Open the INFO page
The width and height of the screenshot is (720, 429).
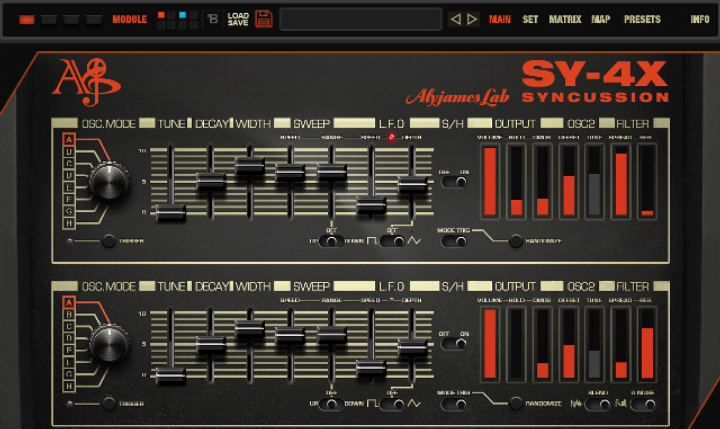(x=700, y=19)
